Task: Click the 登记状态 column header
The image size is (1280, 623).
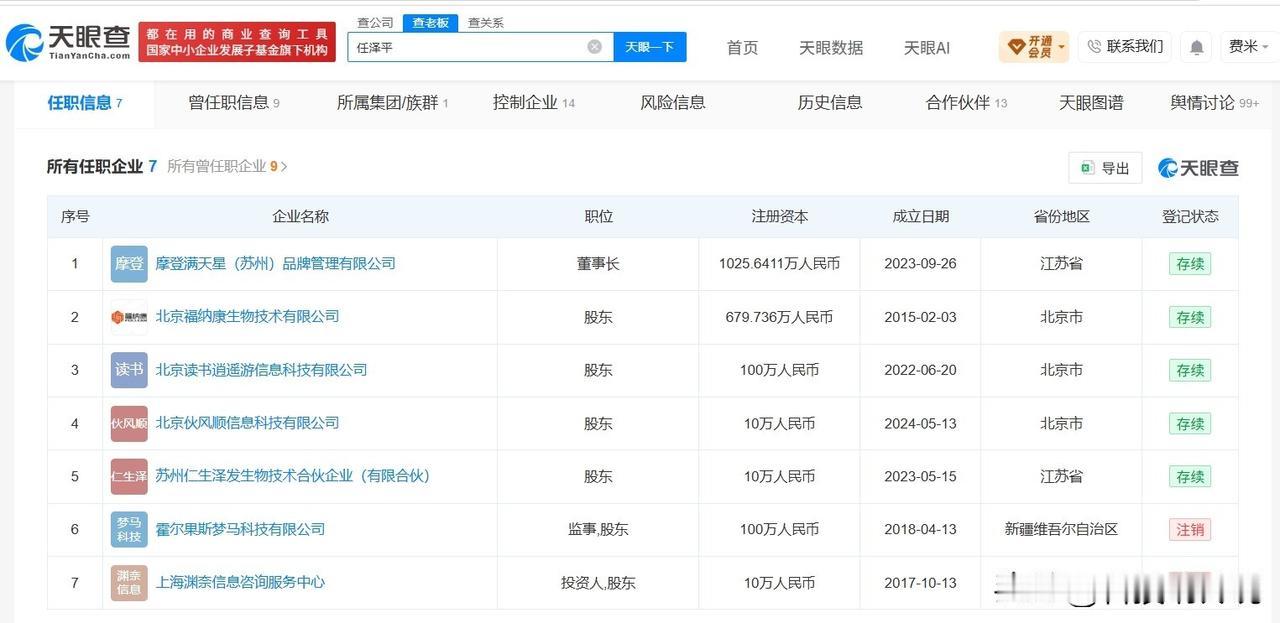Action: [x=1190, y=216]
